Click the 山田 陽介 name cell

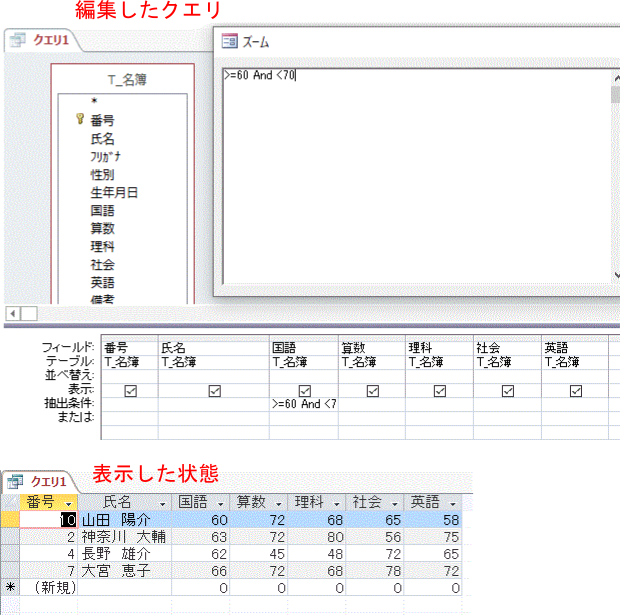(x=125, y=520)
